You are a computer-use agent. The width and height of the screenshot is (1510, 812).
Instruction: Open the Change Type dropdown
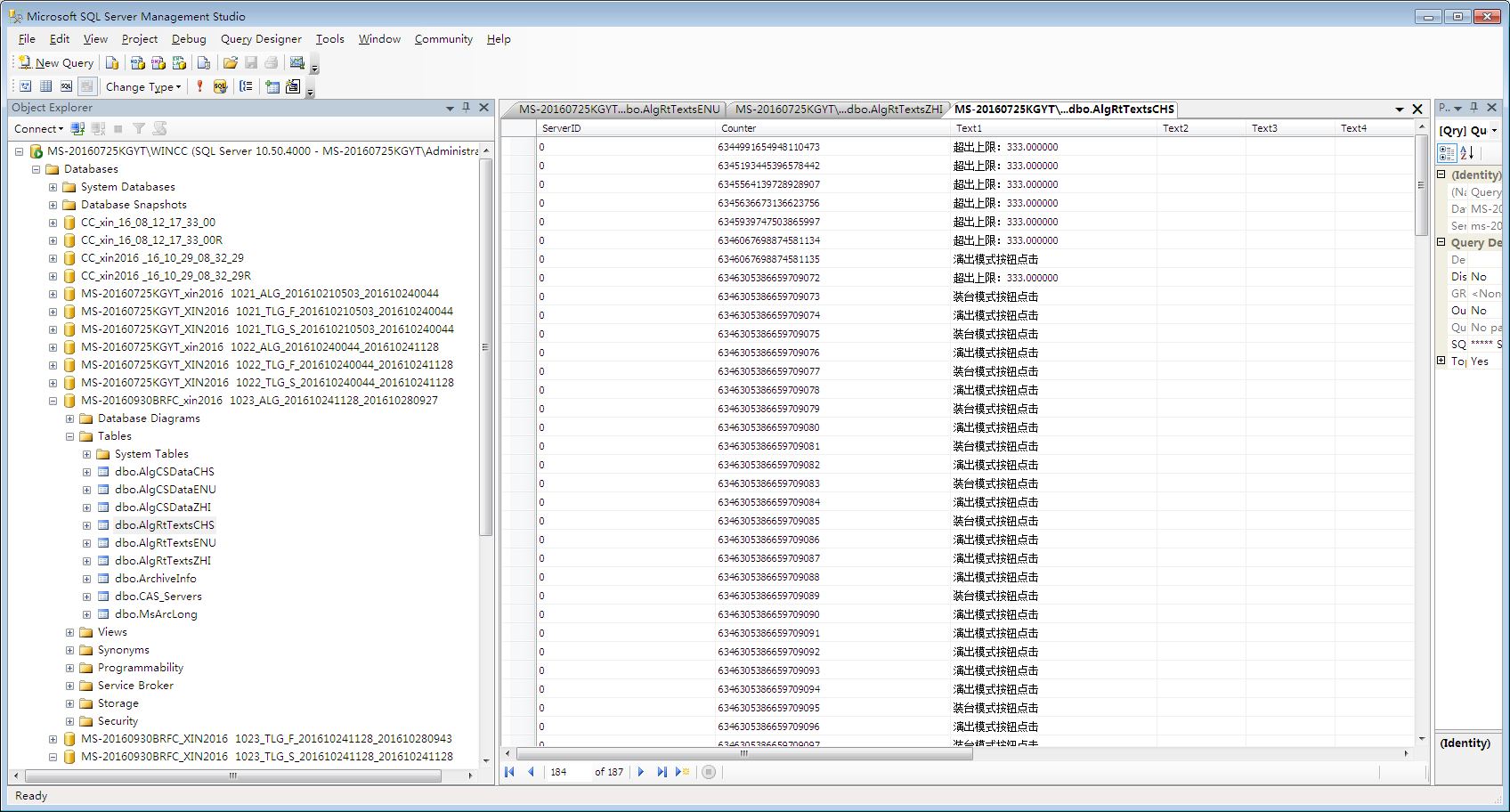click(142, 86)
